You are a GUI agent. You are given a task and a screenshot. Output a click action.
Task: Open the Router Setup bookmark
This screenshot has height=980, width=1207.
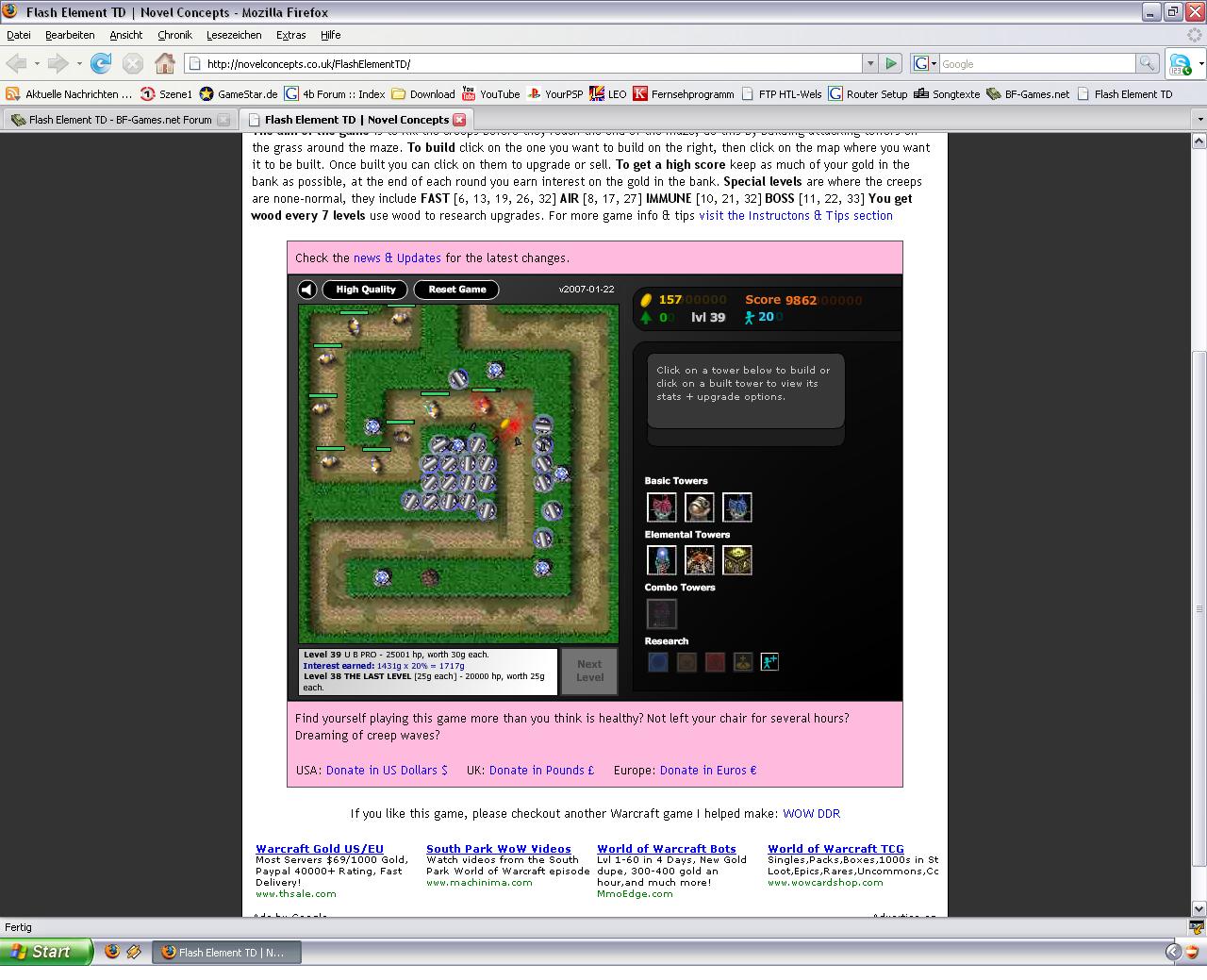(x=868, y=93)
